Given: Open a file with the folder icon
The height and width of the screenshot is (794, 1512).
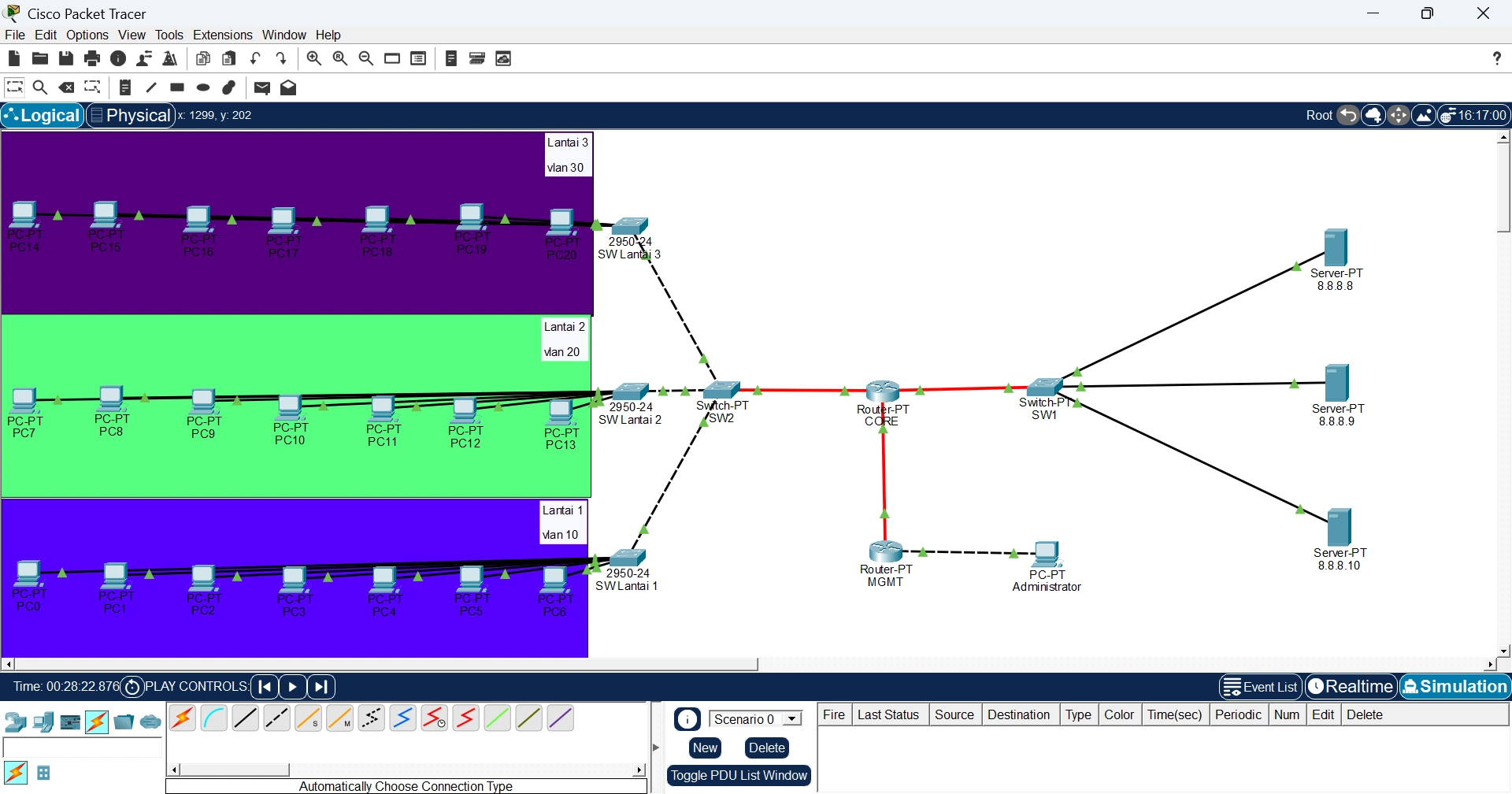Looking at the screenshot, I should [40, 58].
